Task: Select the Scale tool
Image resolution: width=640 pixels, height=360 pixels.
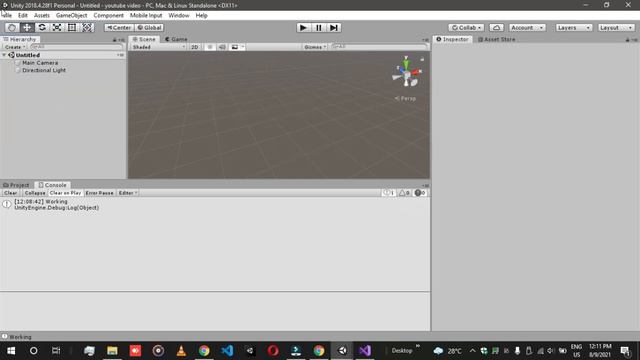Action: click(57, 27)
